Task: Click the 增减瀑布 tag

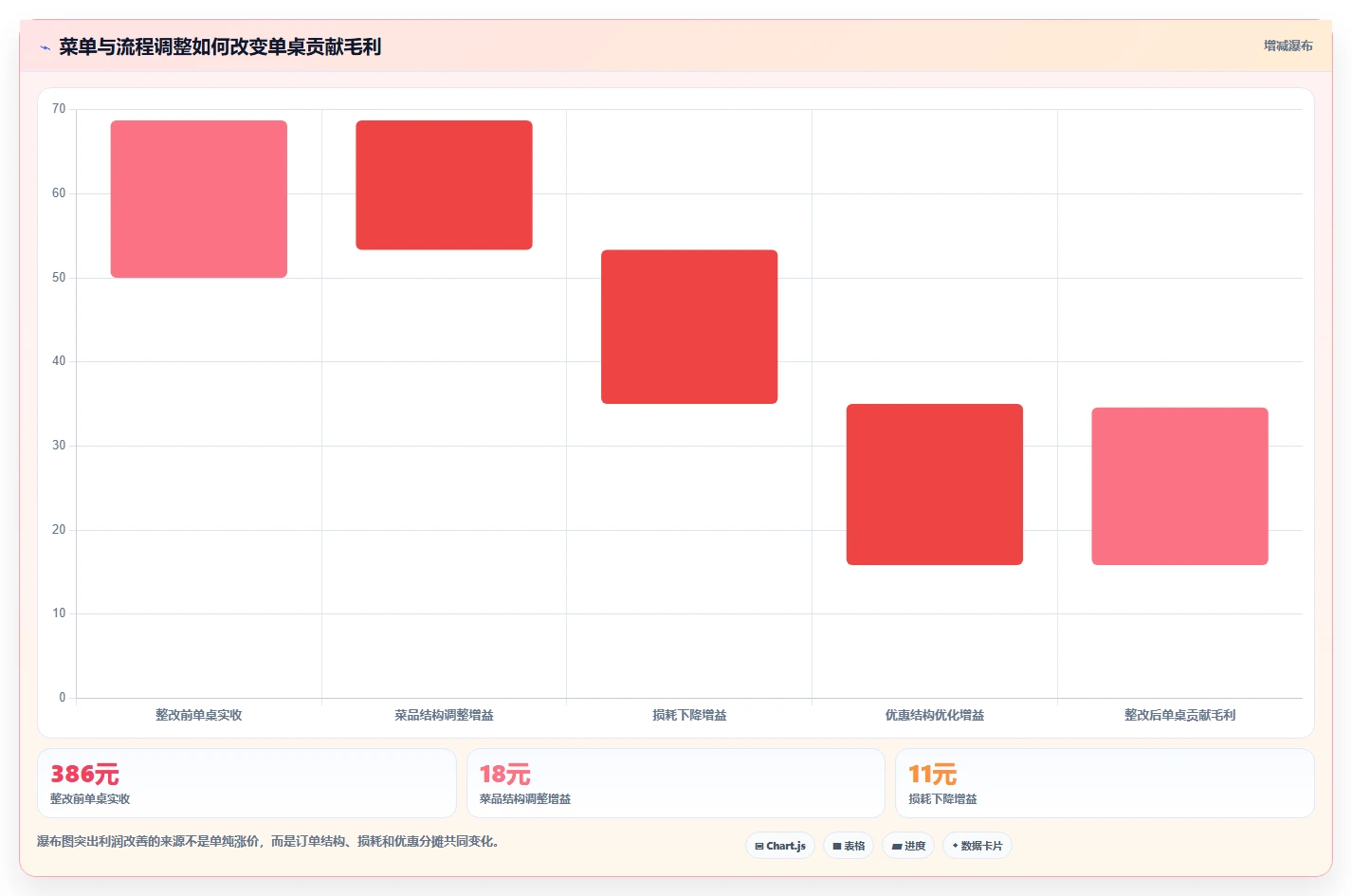Action: click(x=1288, y=46)
